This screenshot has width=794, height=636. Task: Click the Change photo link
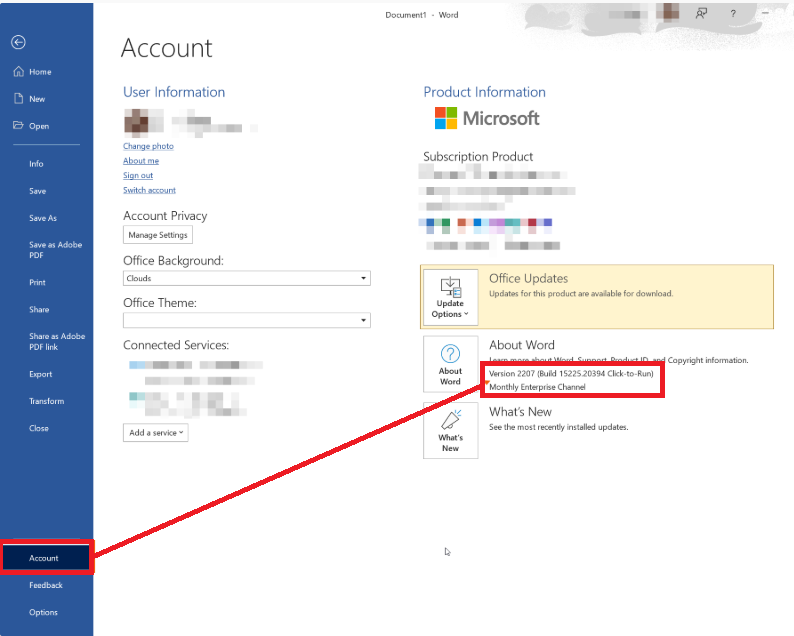click(148, 146)
